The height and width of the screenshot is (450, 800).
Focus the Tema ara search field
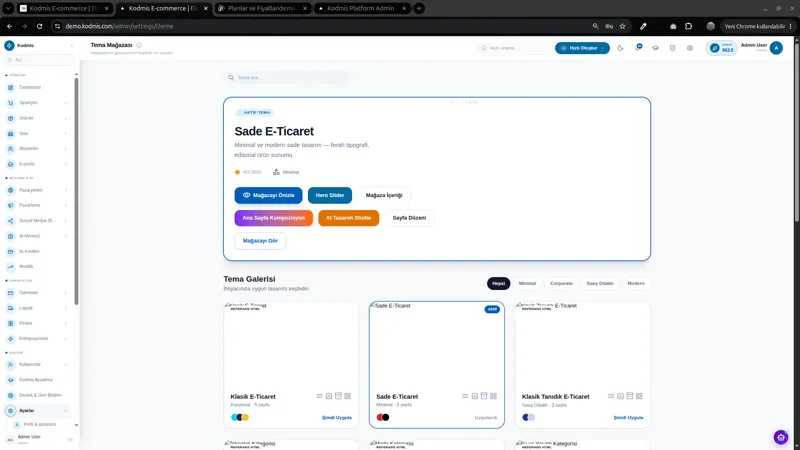[x=288, y=78]
